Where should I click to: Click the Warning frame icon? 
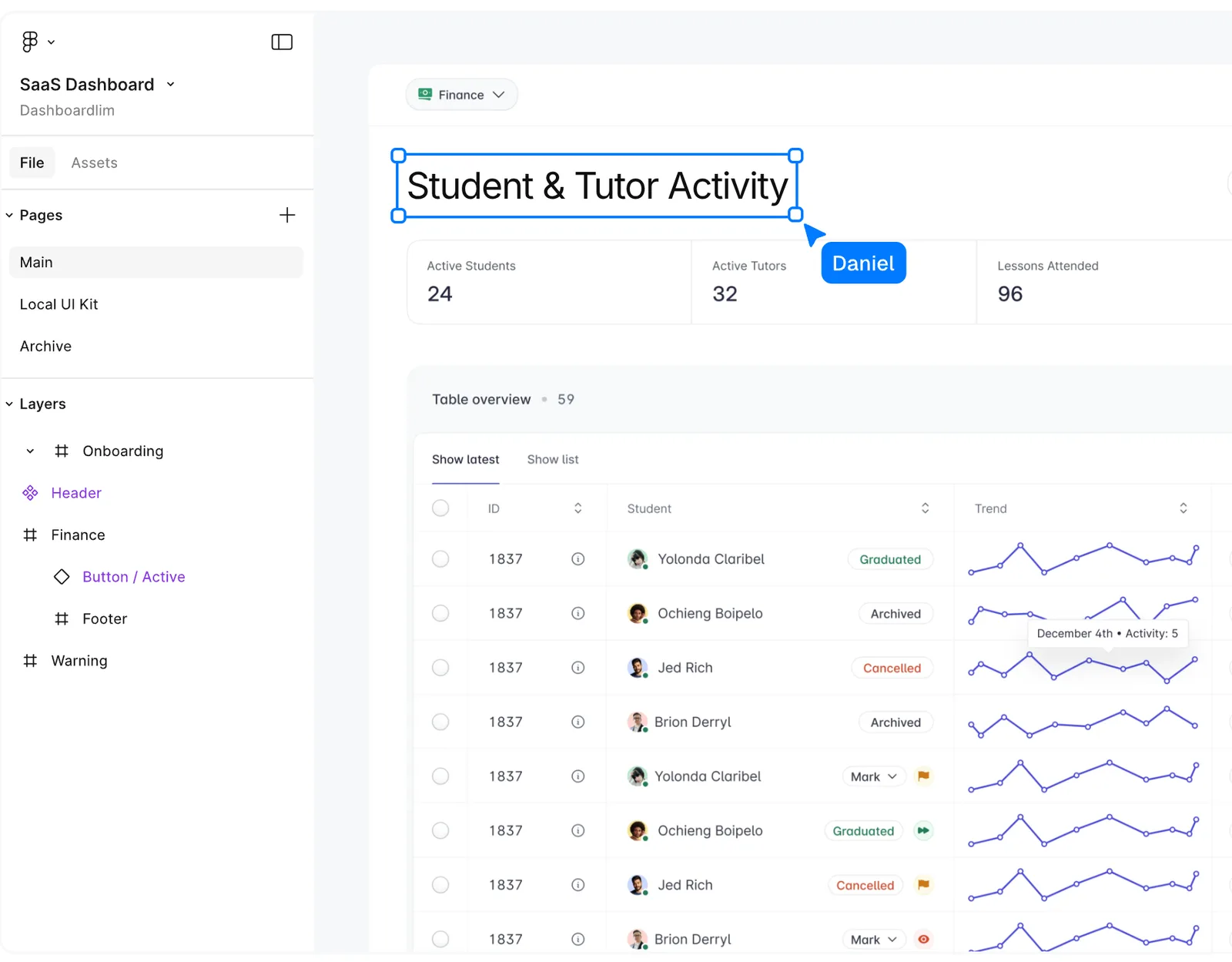pyautogui.click(x=30, y=661)
